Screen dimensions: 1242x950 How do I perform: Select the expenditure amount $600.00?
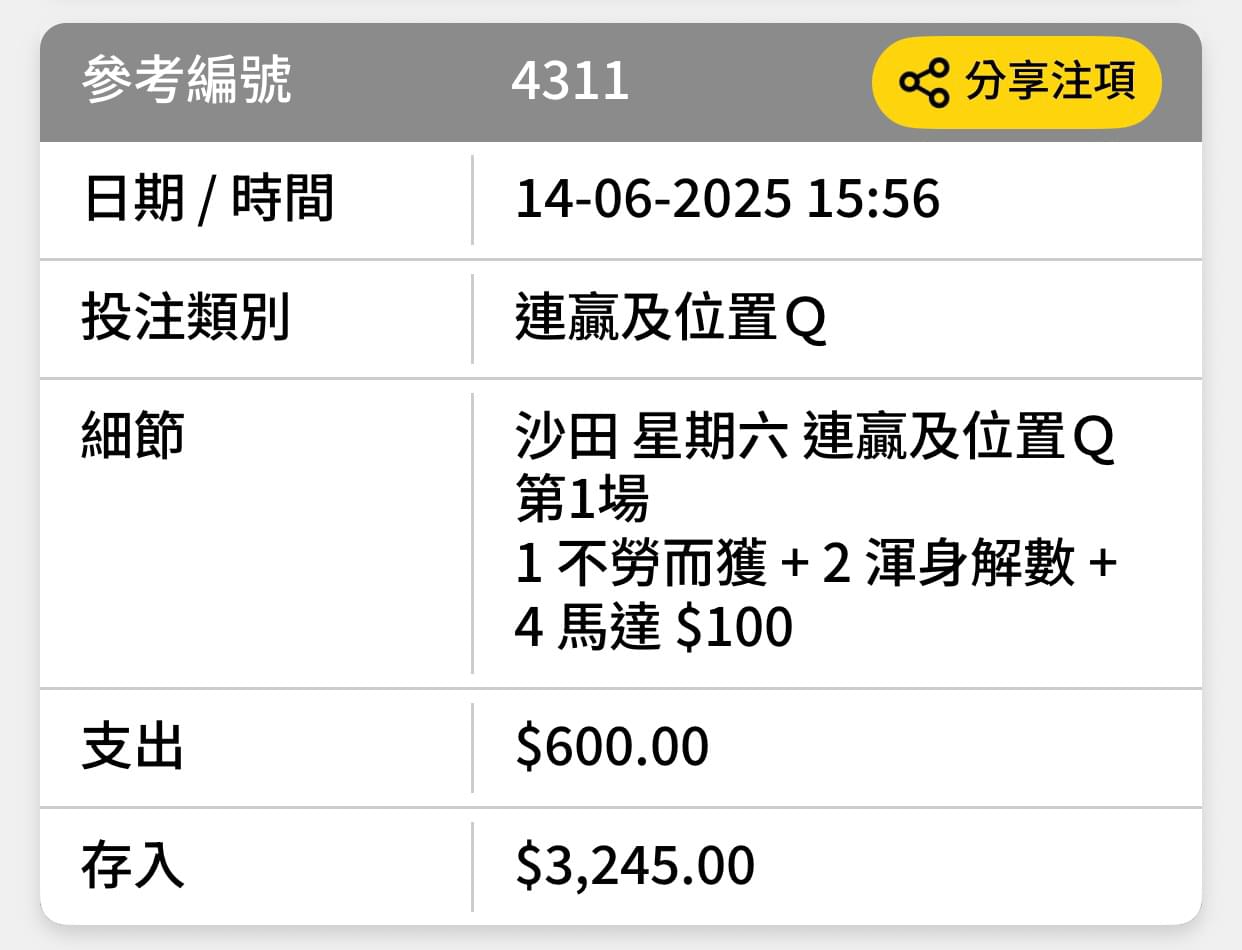612,747
